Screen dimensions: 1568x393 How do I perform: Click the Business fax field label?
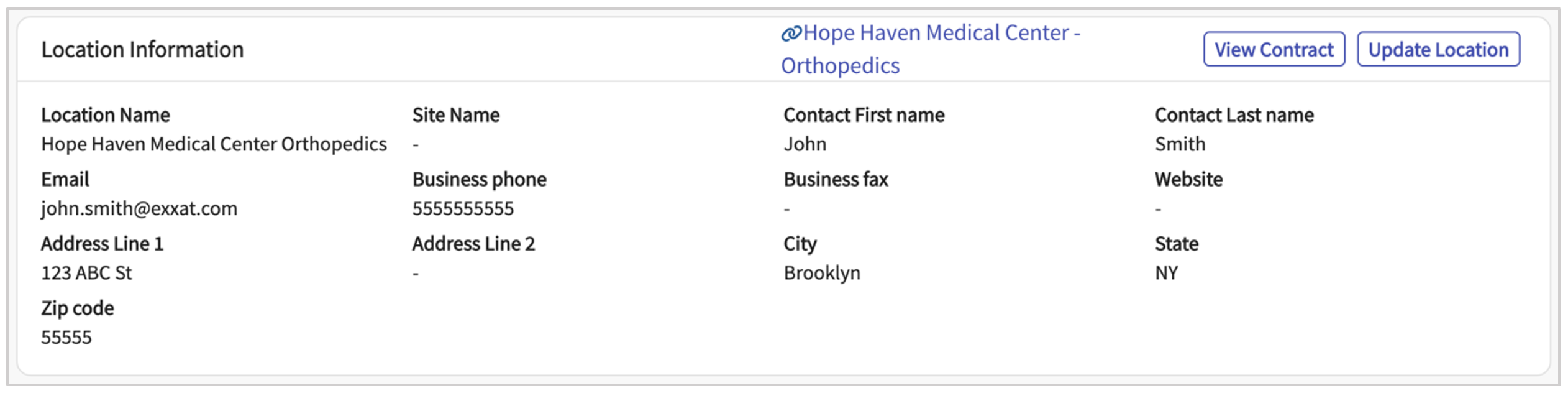[836, 180]
